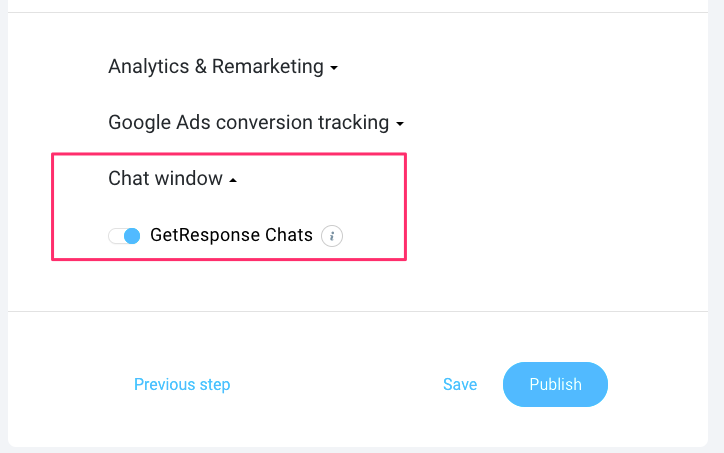
Task: Click the arrow beside Google Ads conversion tracking
Action: pyautogui.click(x=400, y=124)
